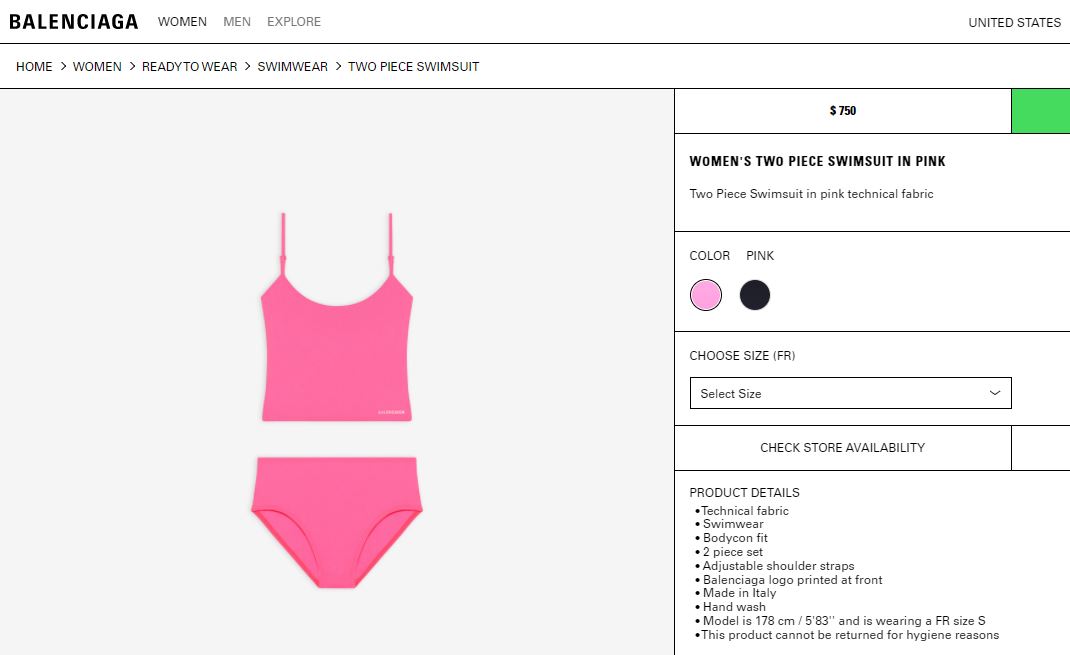The height and width of the screenshot is (655, 1070).
Task: Click the Balenciaga logo
Action: point(74,22)
